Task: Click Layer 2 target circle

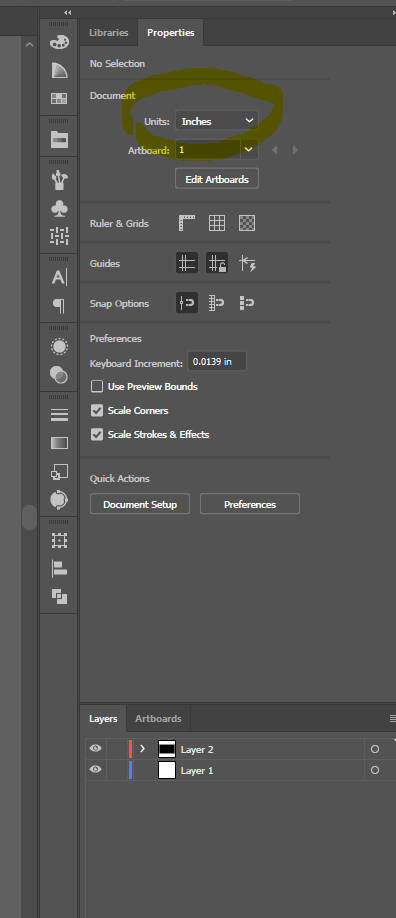Action: [375, 749]
